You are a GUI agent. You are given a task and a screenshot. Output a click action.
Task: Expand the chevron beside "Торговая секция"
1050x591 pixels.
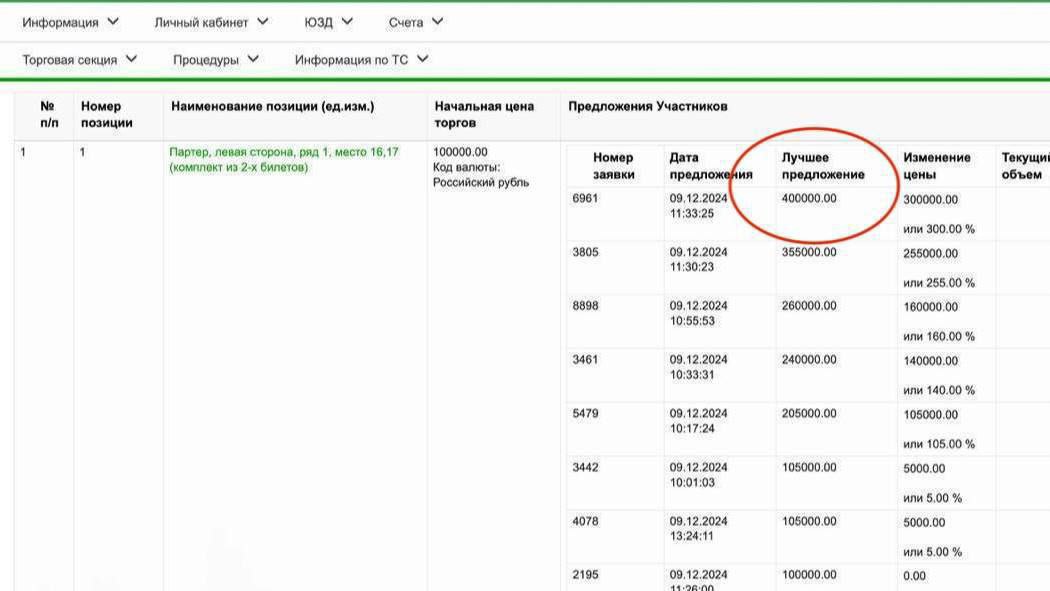(131, 59)
